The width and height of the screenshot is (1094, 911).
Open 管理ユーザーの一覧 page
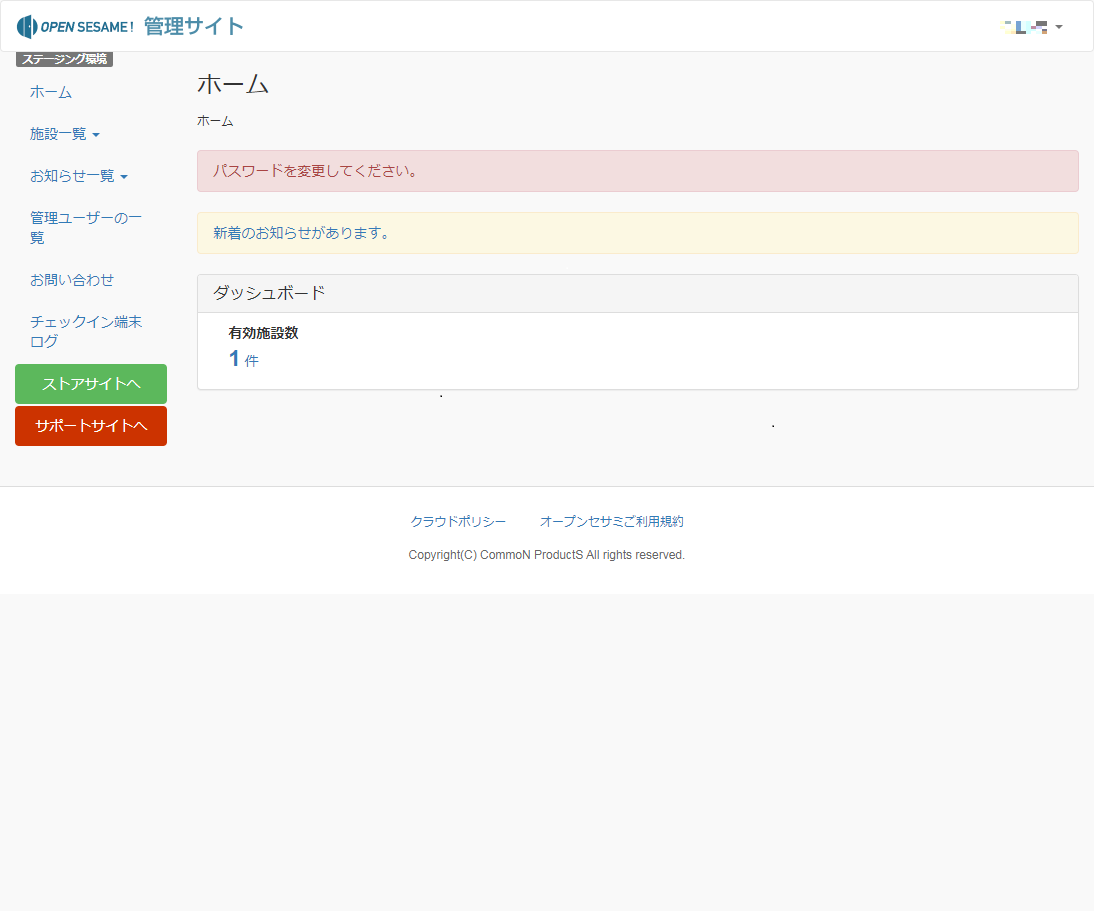(x=86, y=227)
